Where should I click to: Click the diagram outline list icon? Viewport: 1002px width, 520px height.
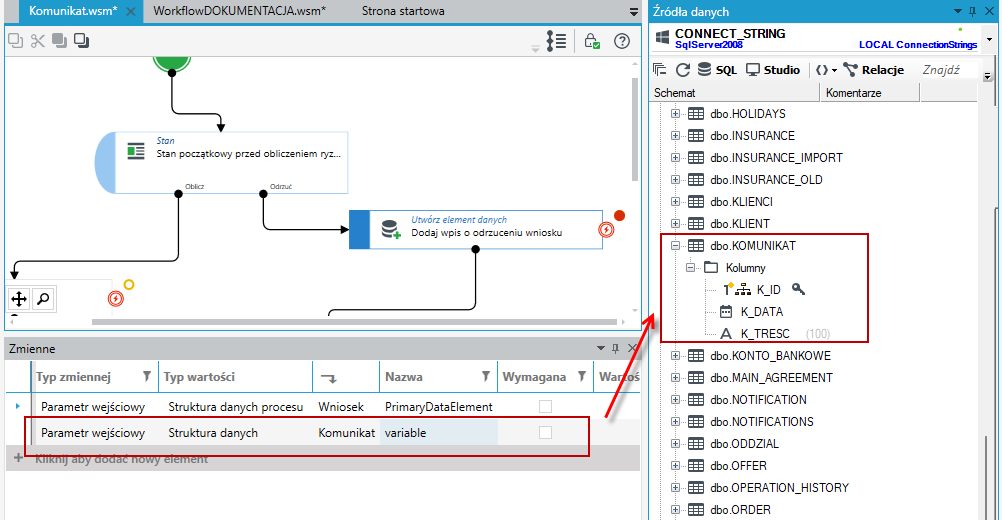[x=557, y=41]
